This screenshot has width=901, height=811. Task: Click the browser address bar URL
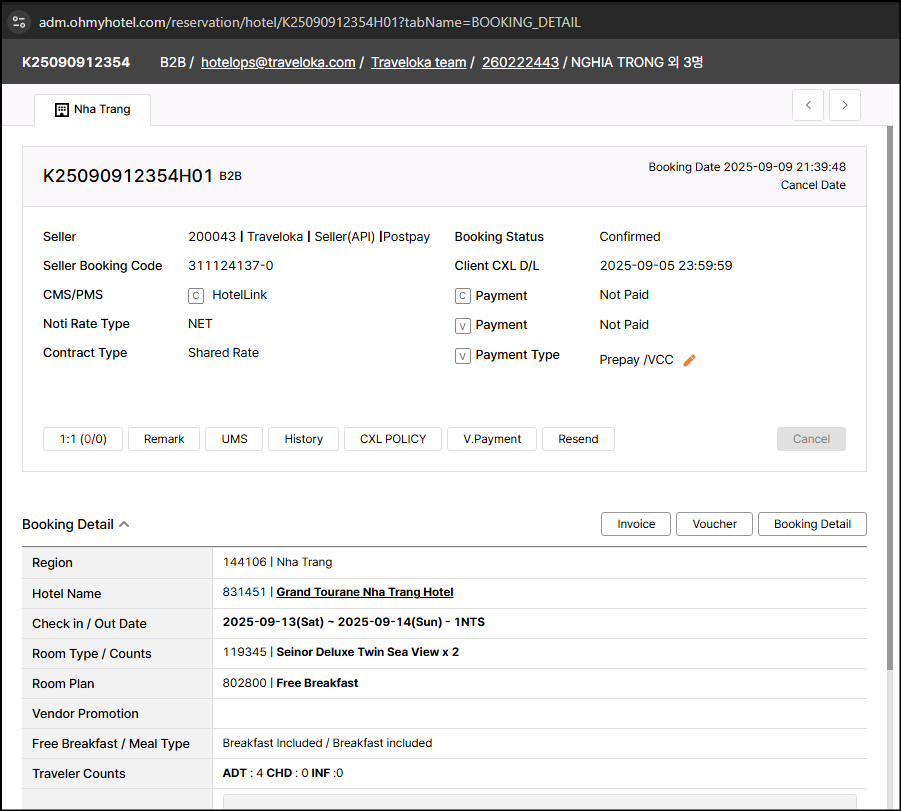coord(310,22)
